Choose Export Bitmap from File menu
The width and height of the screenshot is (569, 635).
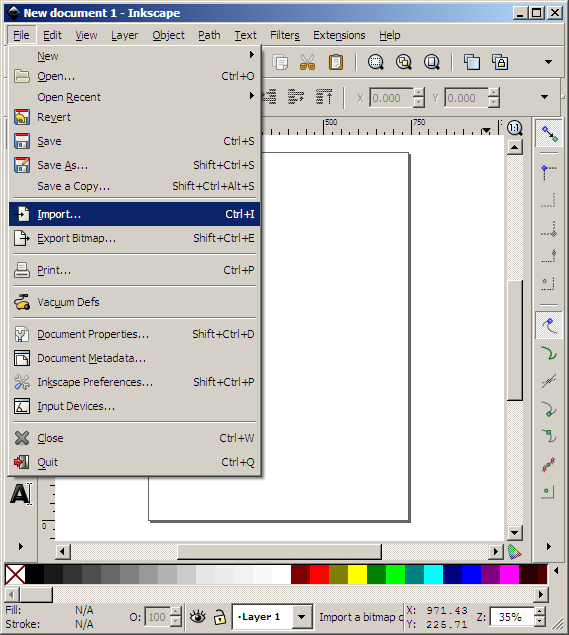[134, 238]
